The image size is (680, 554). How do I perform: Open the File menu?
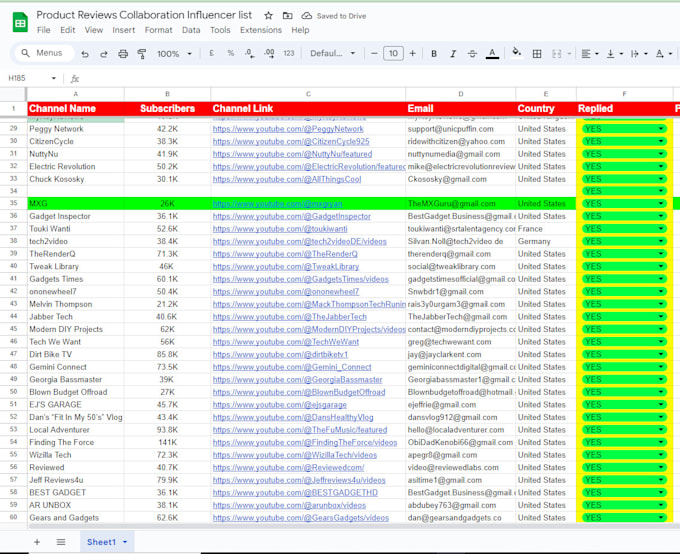pyautogui.click(x=43, y=30)
